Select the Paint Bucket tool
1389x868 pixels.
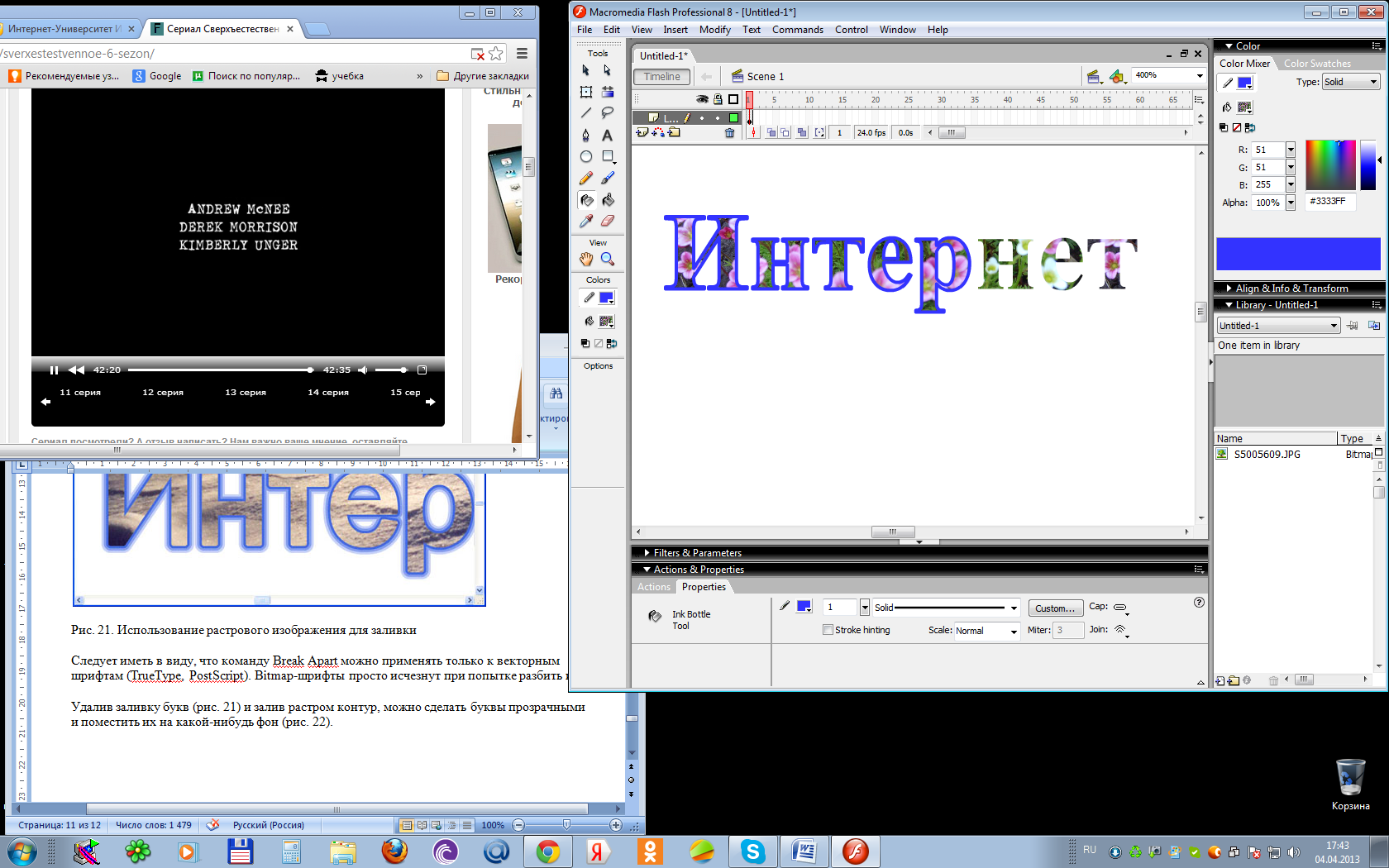point(608,199)
